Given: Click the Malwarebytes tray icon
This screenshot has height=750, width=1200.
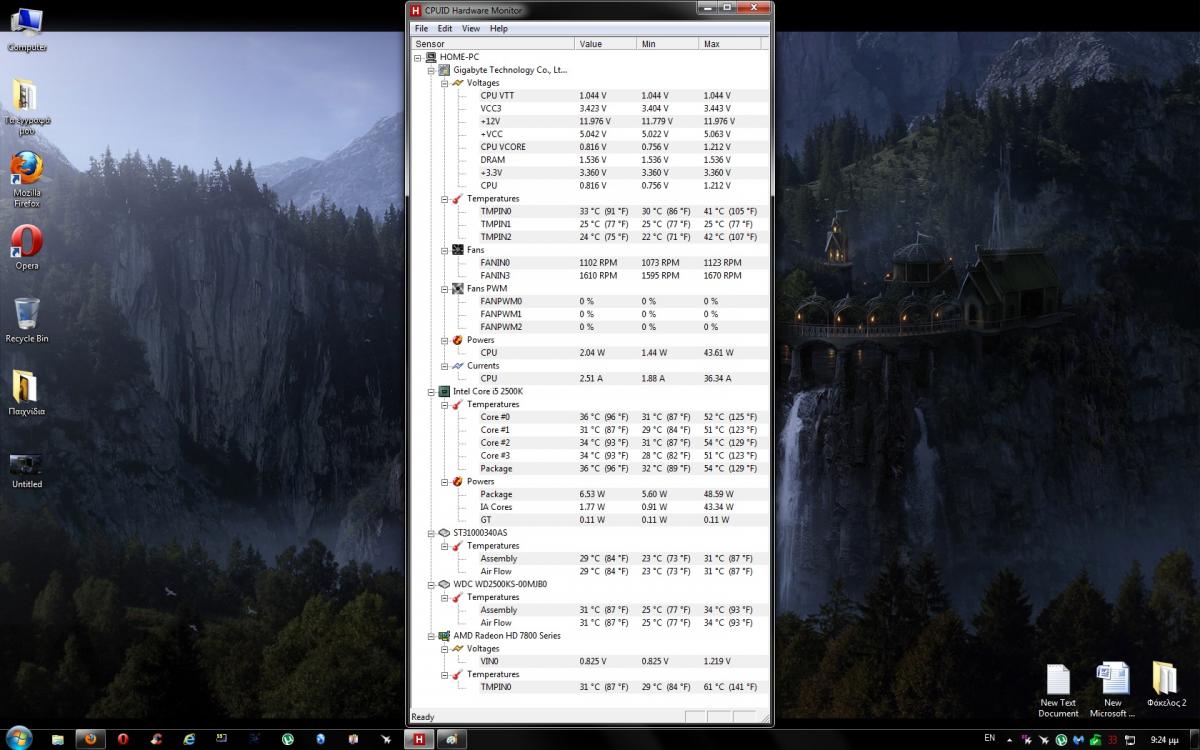Looking at the screenshot, I should [1078, 740].
